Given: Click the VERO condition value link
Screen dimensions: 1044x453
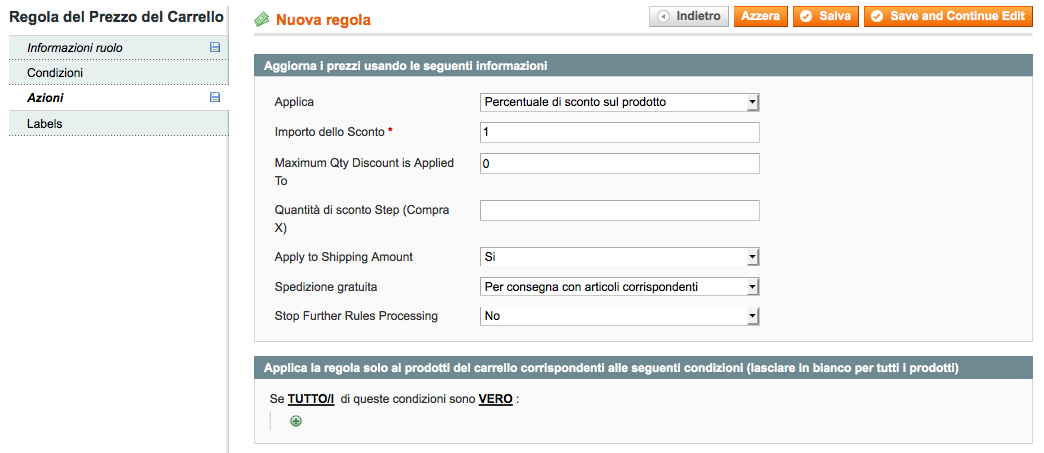Looking at the screenshot, I should [495, 398].
